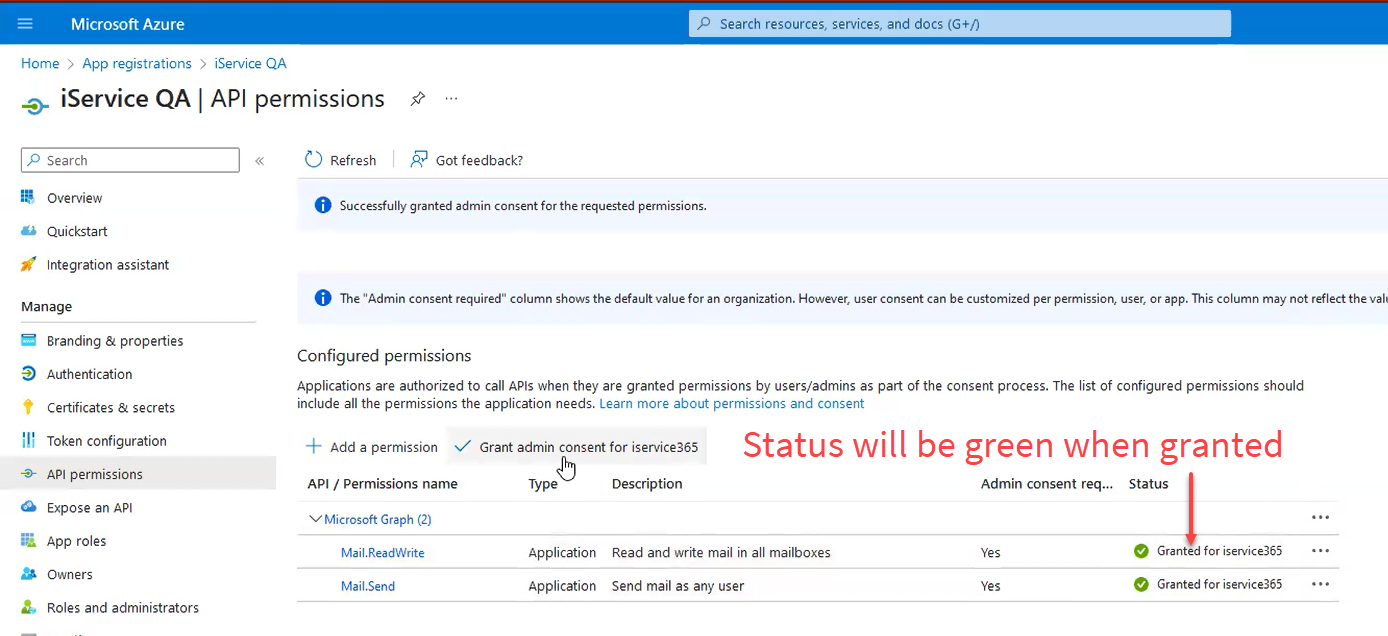
Task: Open more options for Mail.Send row
Action: point(1320,584)
